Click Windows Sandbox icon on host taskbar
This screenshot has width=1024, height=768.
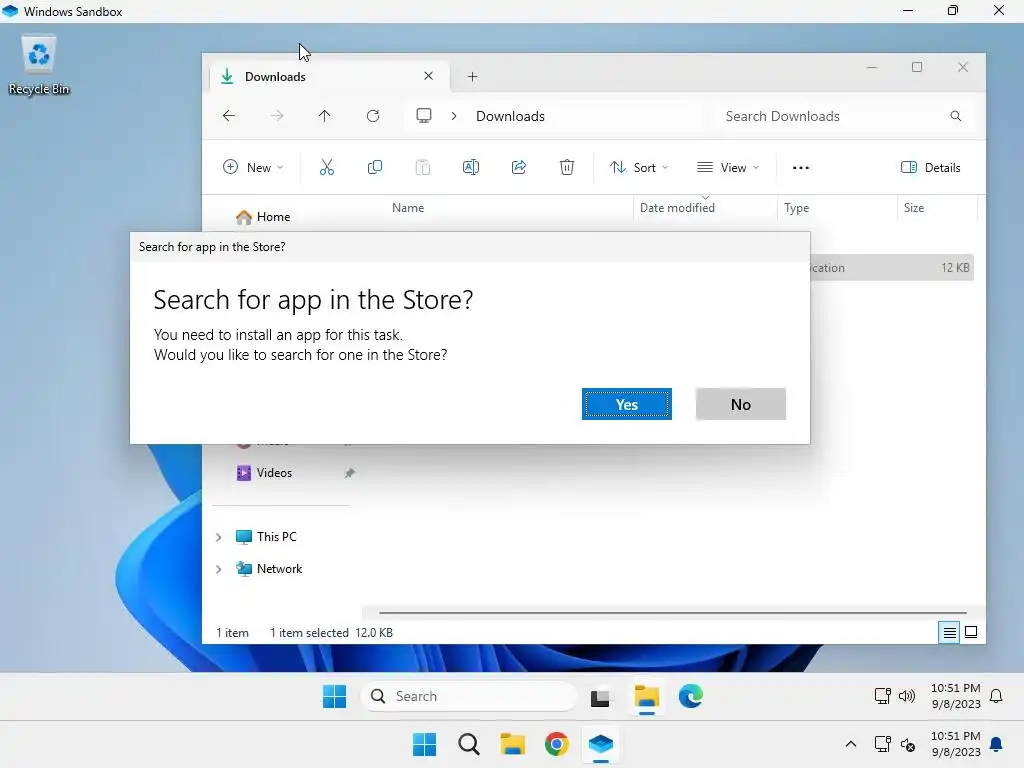pyautogui.click(x=600, y=744)
